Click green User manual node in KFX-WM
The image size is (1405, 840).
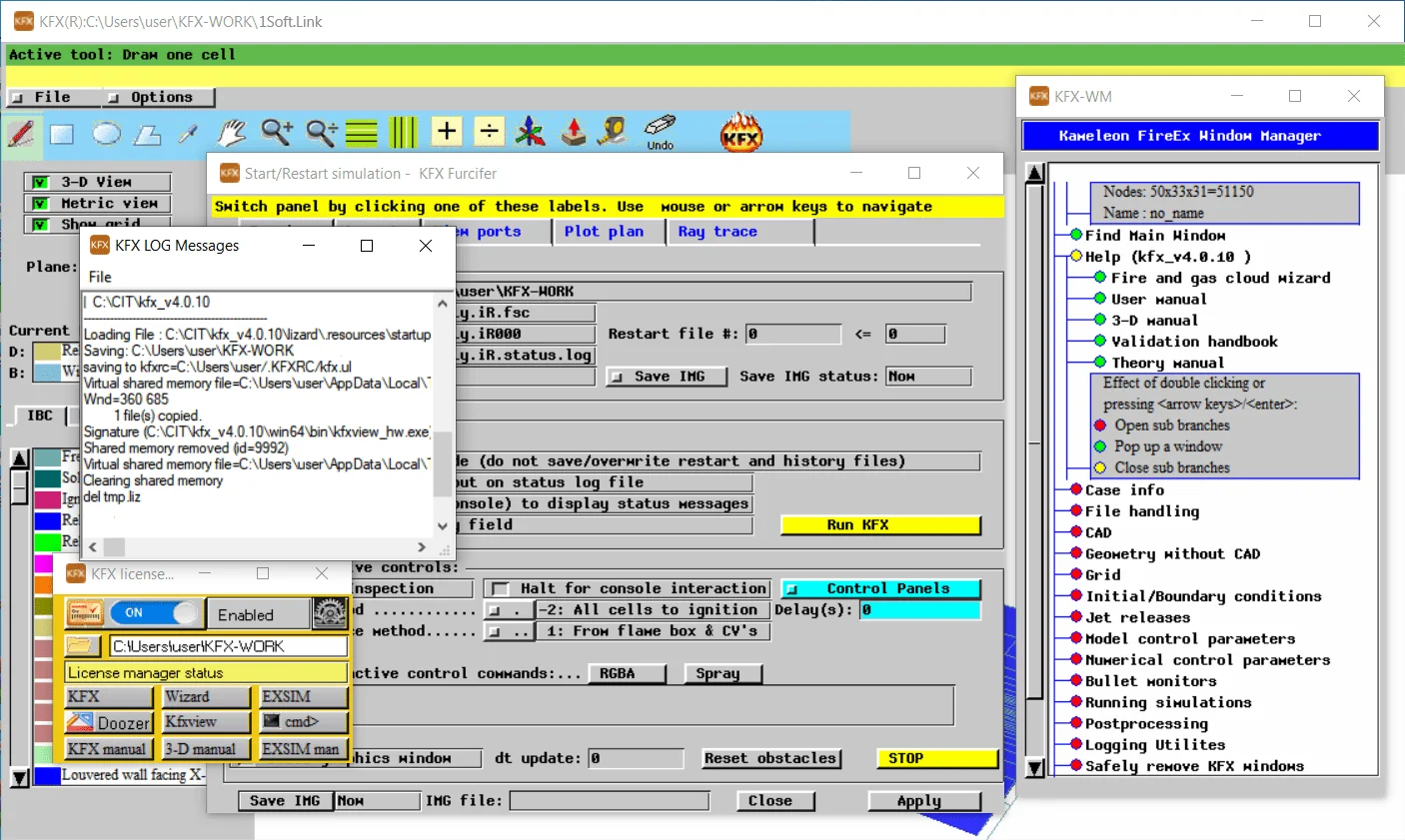(1100, 299)
